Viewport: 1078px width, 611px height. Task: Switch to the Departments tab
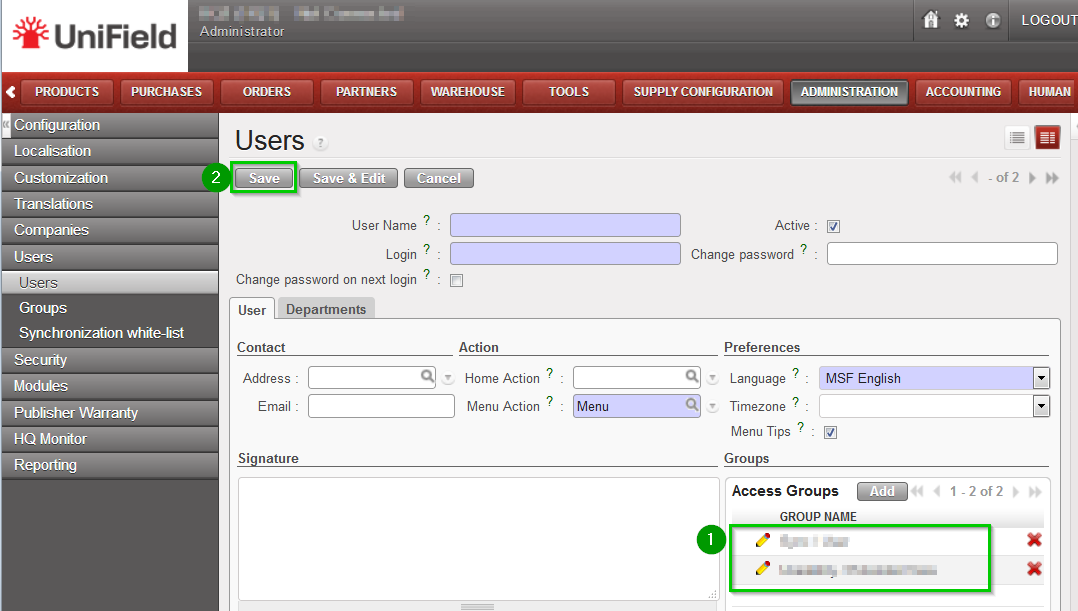[326, 309]
